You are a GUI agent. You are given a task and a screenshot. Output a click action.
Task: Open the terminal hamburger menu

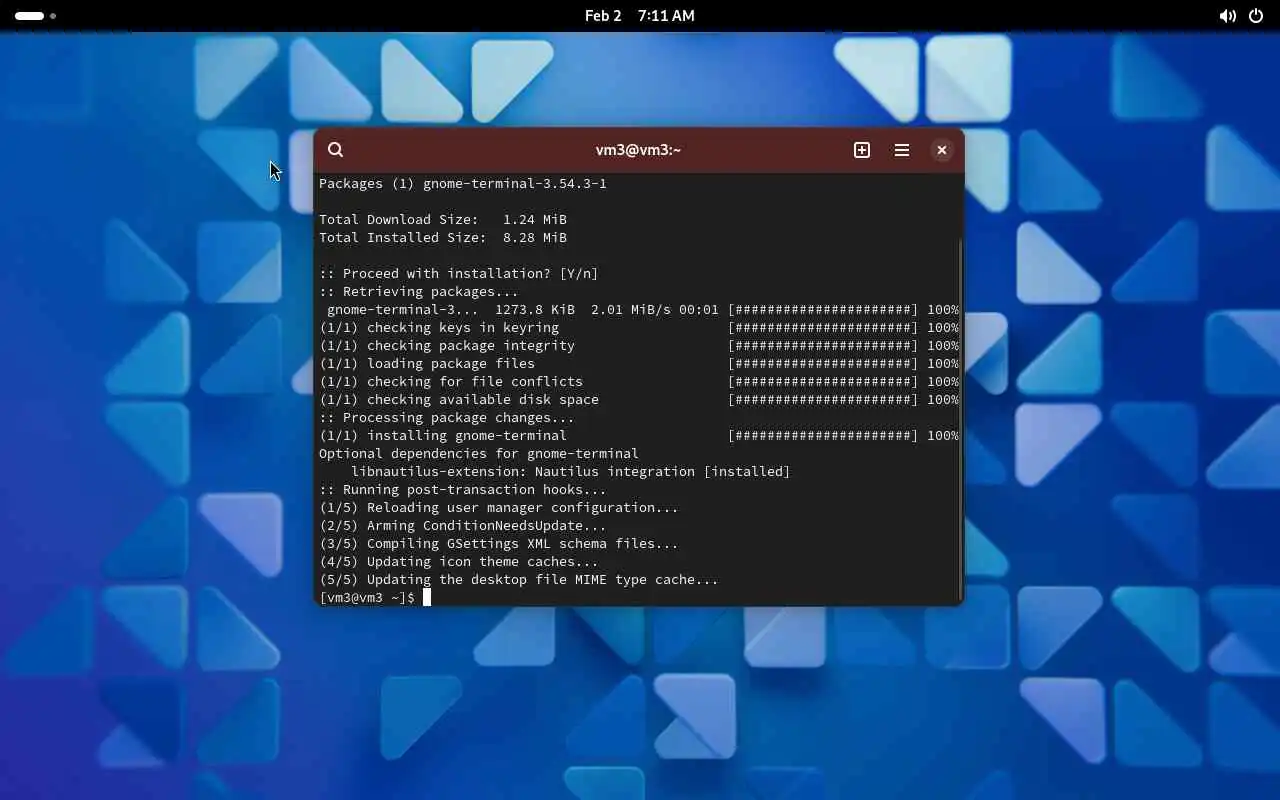[x=902, y=150]
